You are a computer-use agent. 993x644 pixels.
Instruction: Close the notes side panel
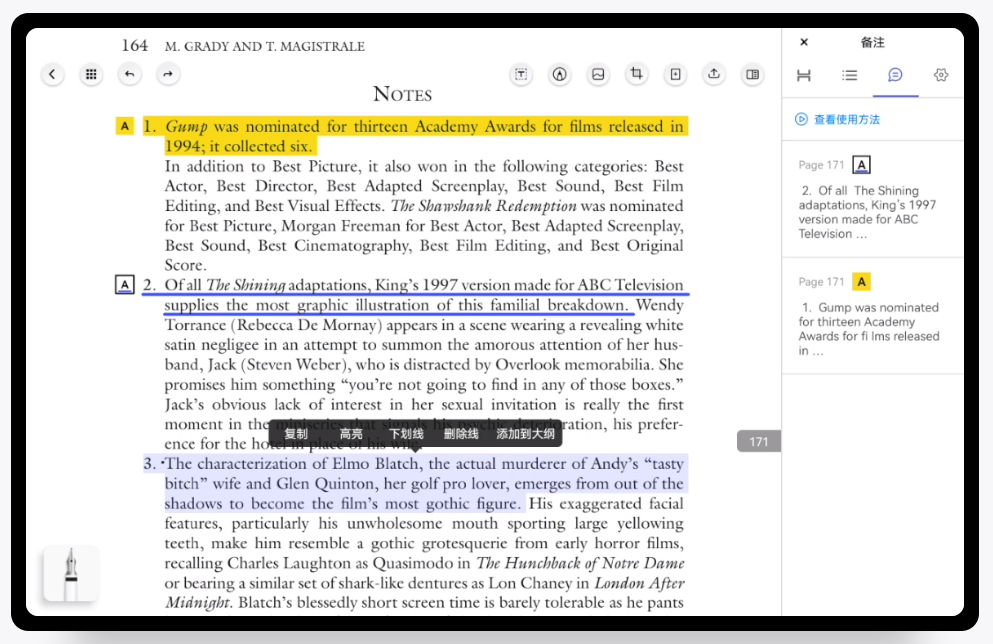pyautogui.click(x=804, y=42)
